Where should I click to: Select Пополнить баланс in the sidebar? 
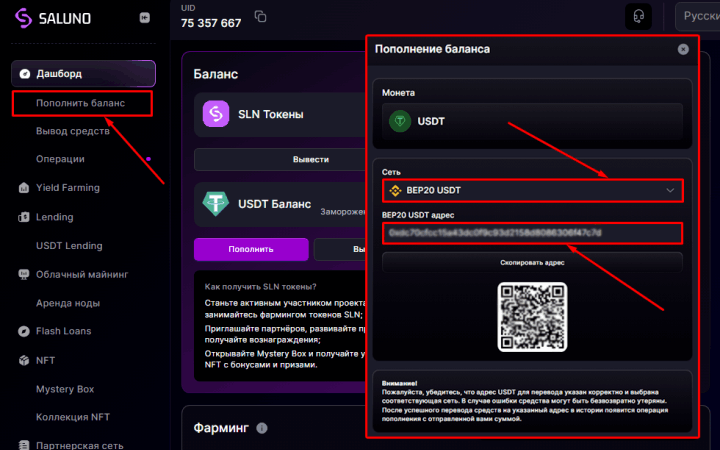click(x=81, y=103)
